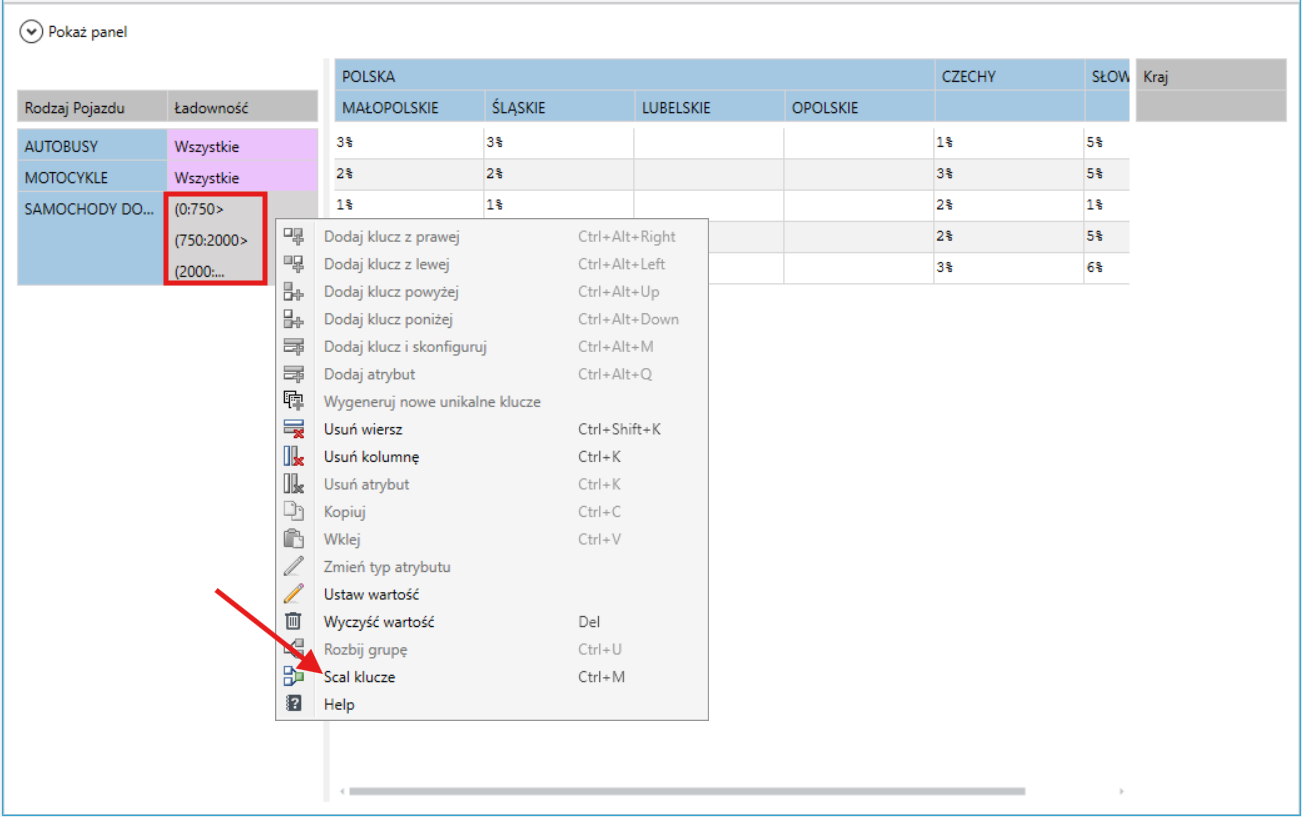Click the generate unique keys icon
The height and width of the screenshot is (817, 1302).
293,402
